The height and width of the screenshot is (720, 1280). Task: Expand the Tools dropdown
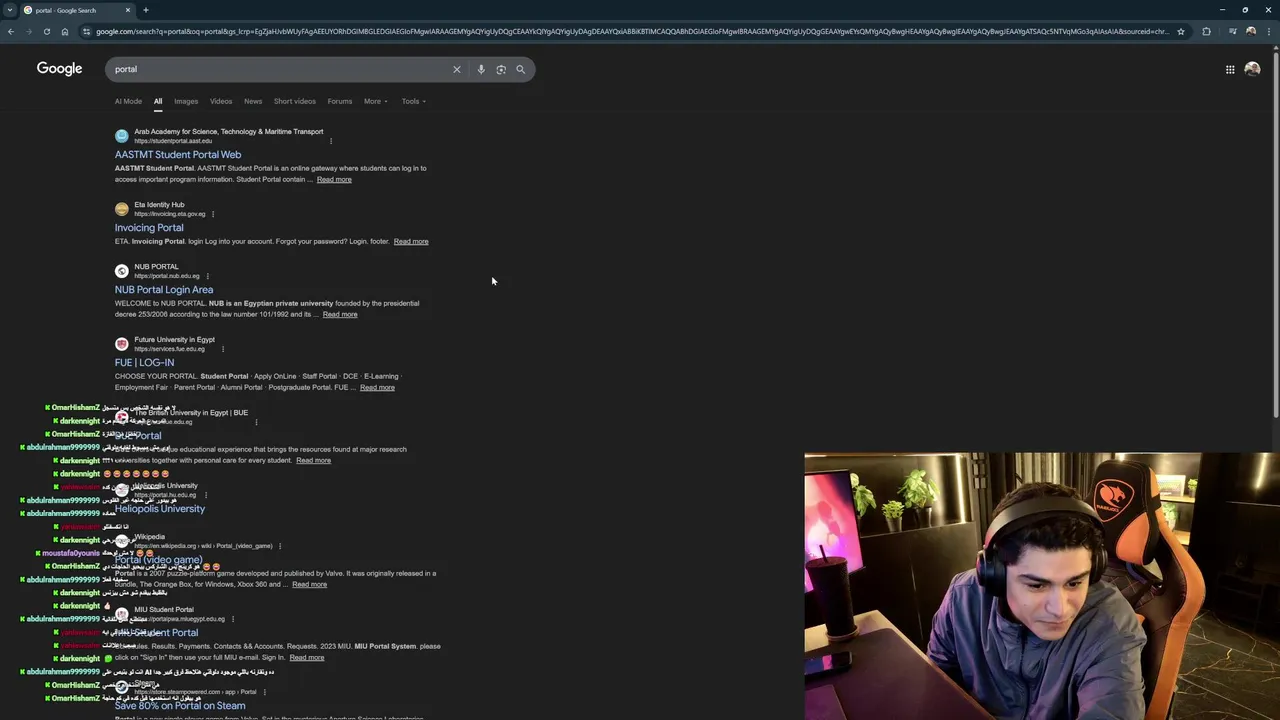(413, 101)
